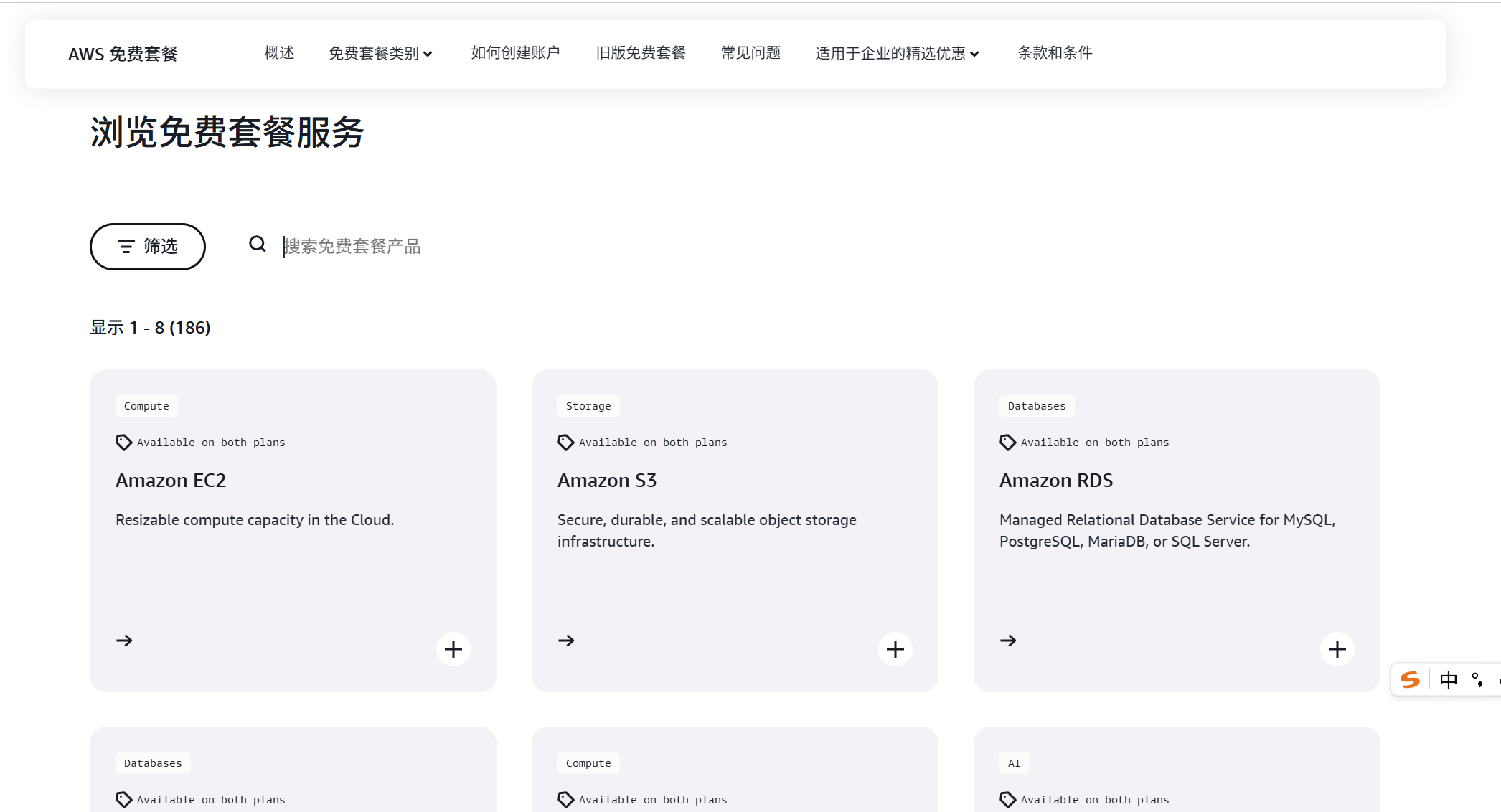The width and height of the screenshot is (1501, 812).
Task: Click the plan tag icon on bottom-left Databases card
Action: 124,800
